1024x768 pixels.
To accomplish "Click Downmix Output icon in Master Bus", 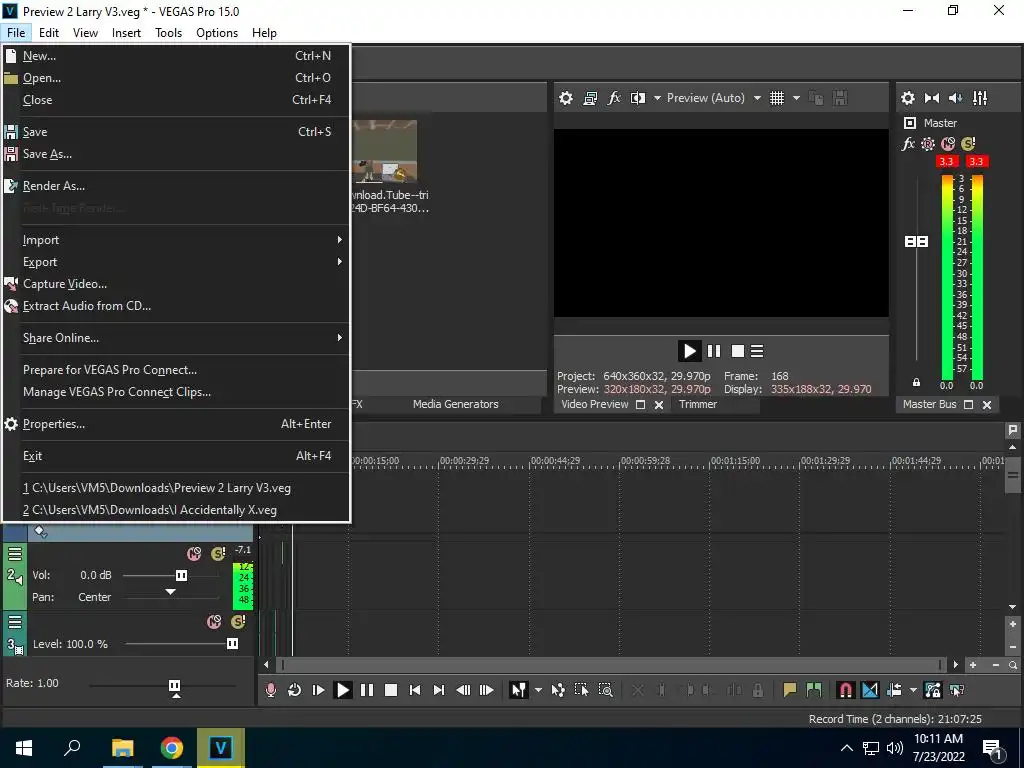I will pyautogui.click(x=932, y=98).
